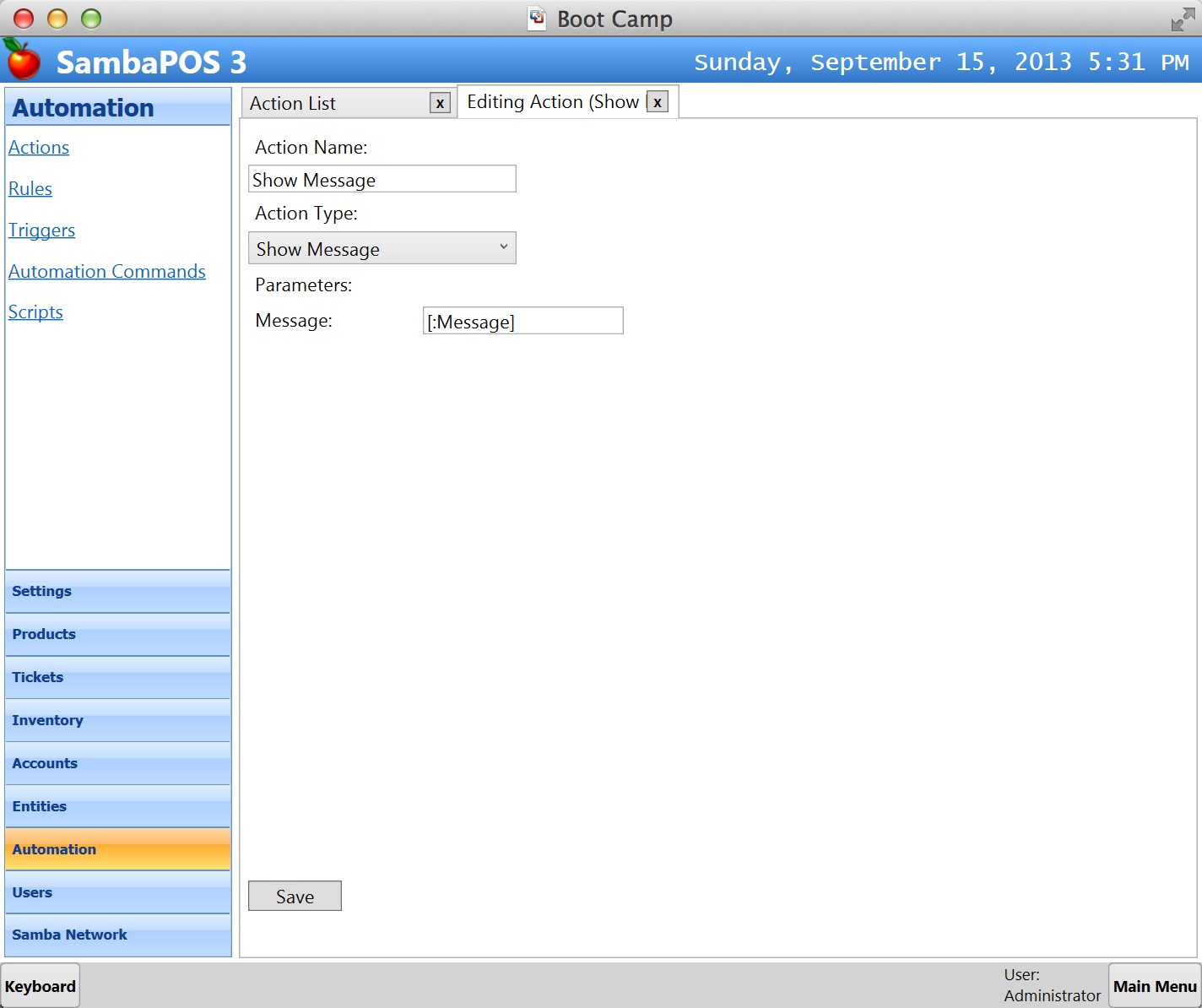The width and height of the screenshot is (1202, 1008).
Task: Show the on-screen Keyboard
Action: (x=41, y=986)
